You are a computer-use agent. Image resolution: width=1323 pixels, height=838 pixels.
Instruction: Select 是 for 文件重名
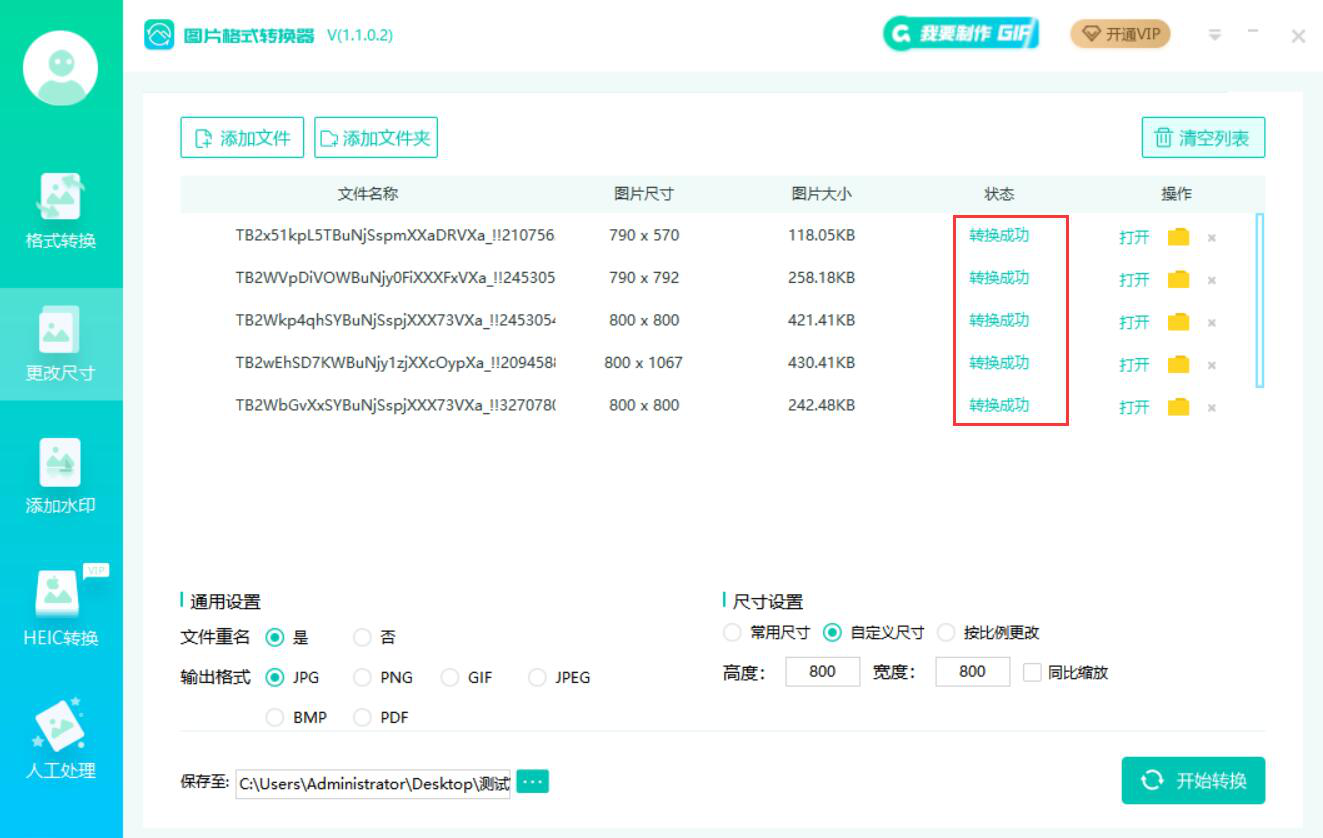click(x=275, y=637)
